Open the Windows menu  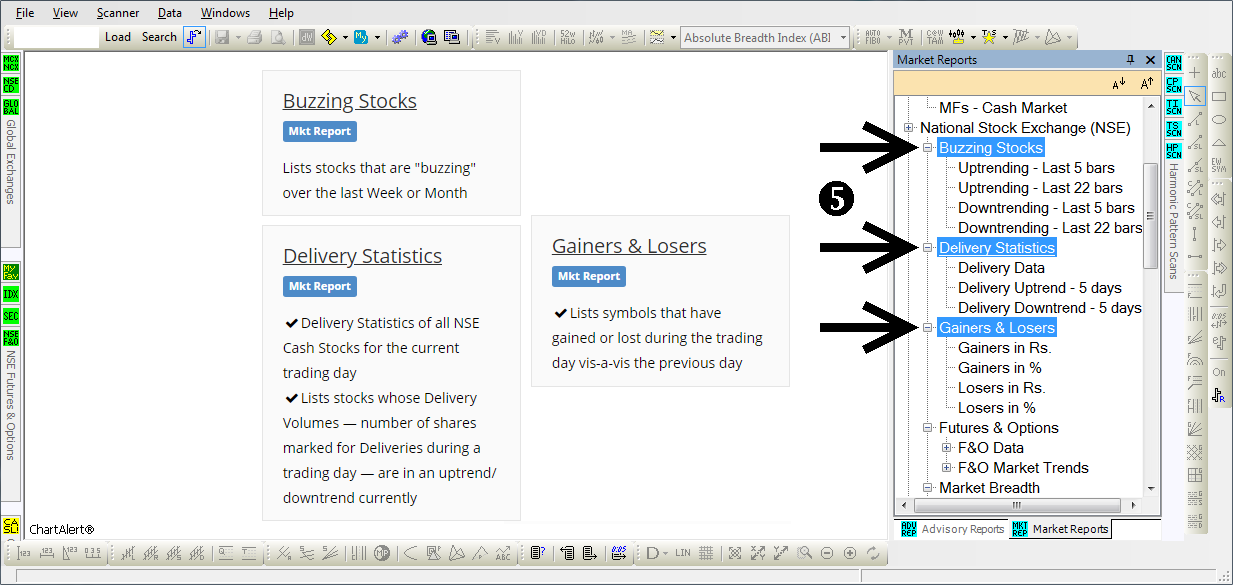225,13
